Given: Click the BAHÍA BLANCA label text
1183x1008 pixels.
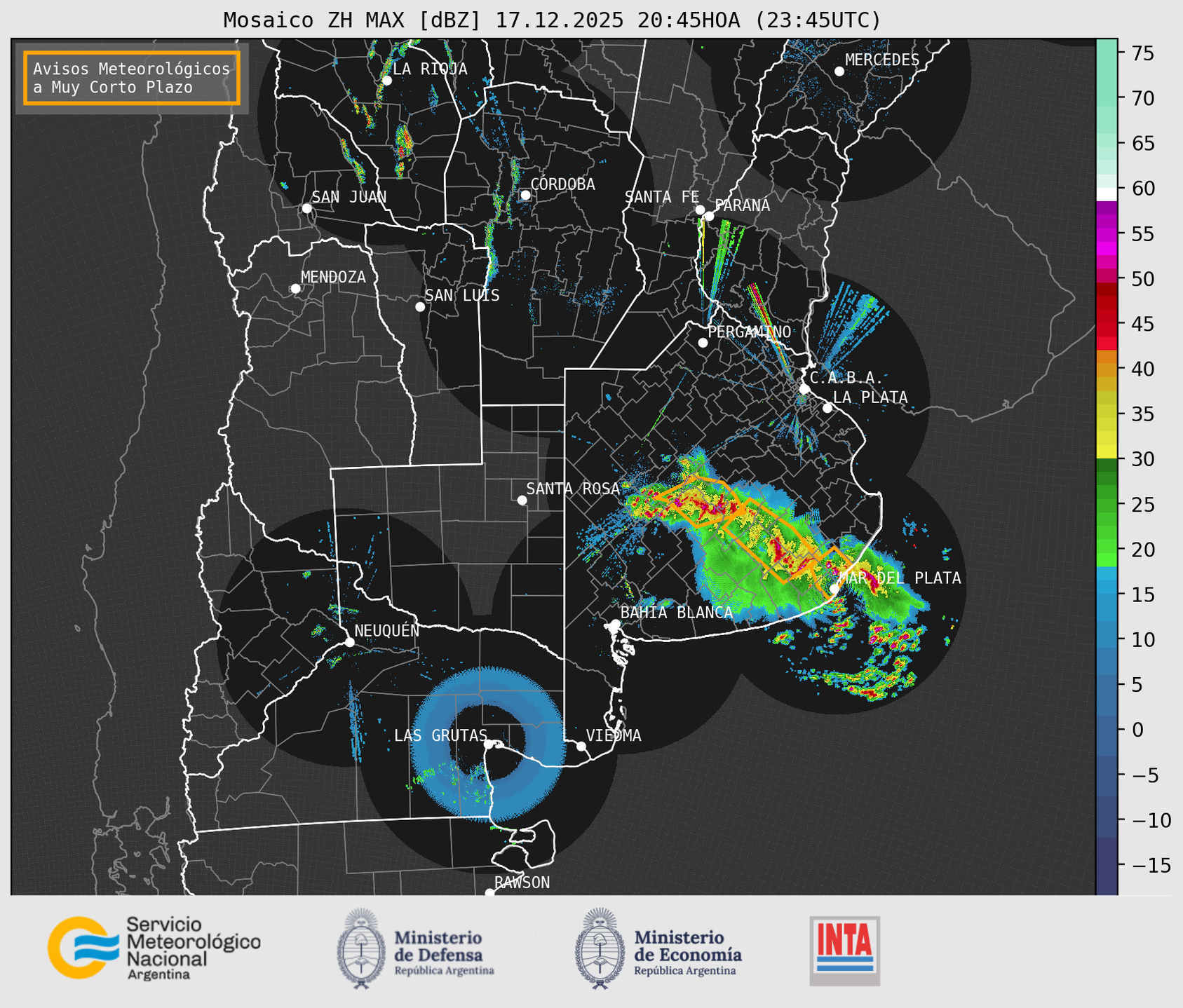Looking at the screenshot, I should (x=677, y=613).
